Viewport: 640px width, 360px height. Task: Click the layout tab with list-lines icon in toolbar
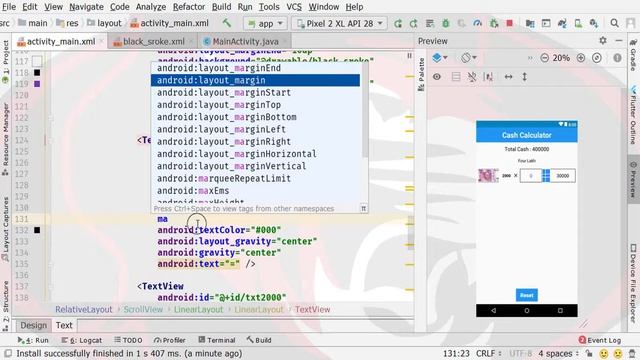tap(429, 23)
